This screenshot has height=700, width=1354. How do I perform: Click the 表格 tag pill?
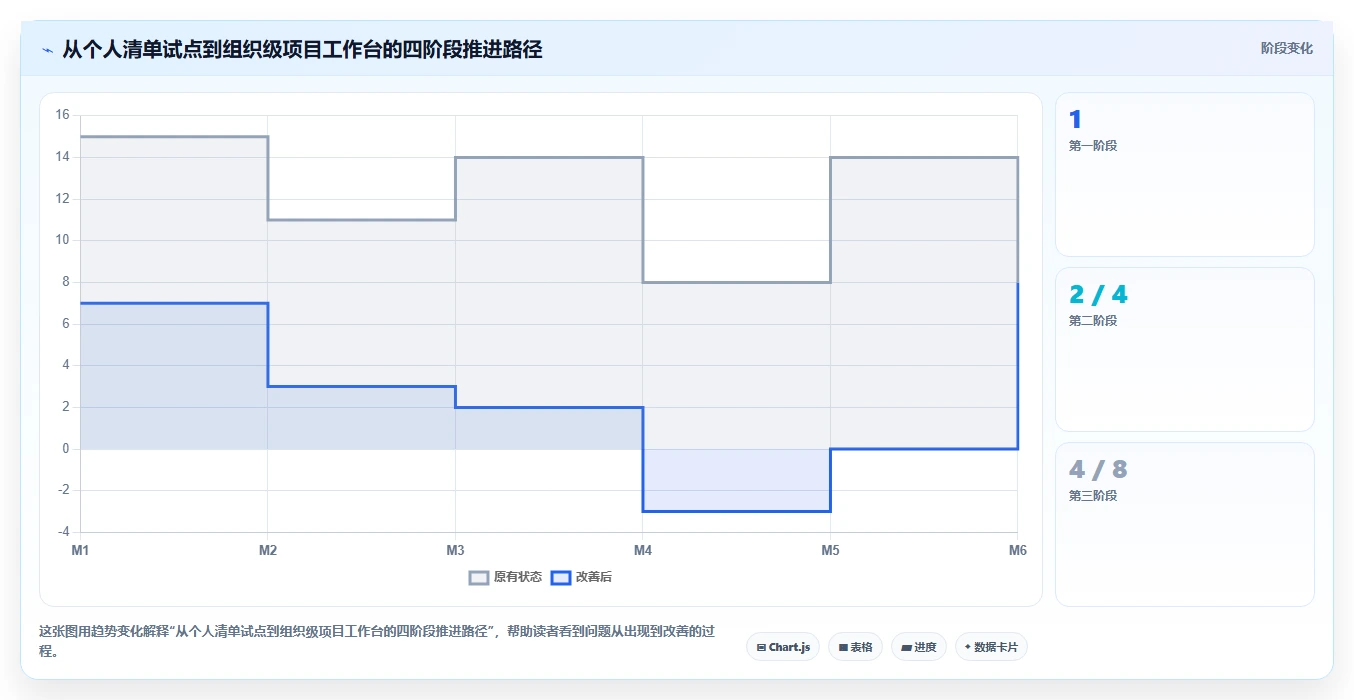[x=855, y=647]
